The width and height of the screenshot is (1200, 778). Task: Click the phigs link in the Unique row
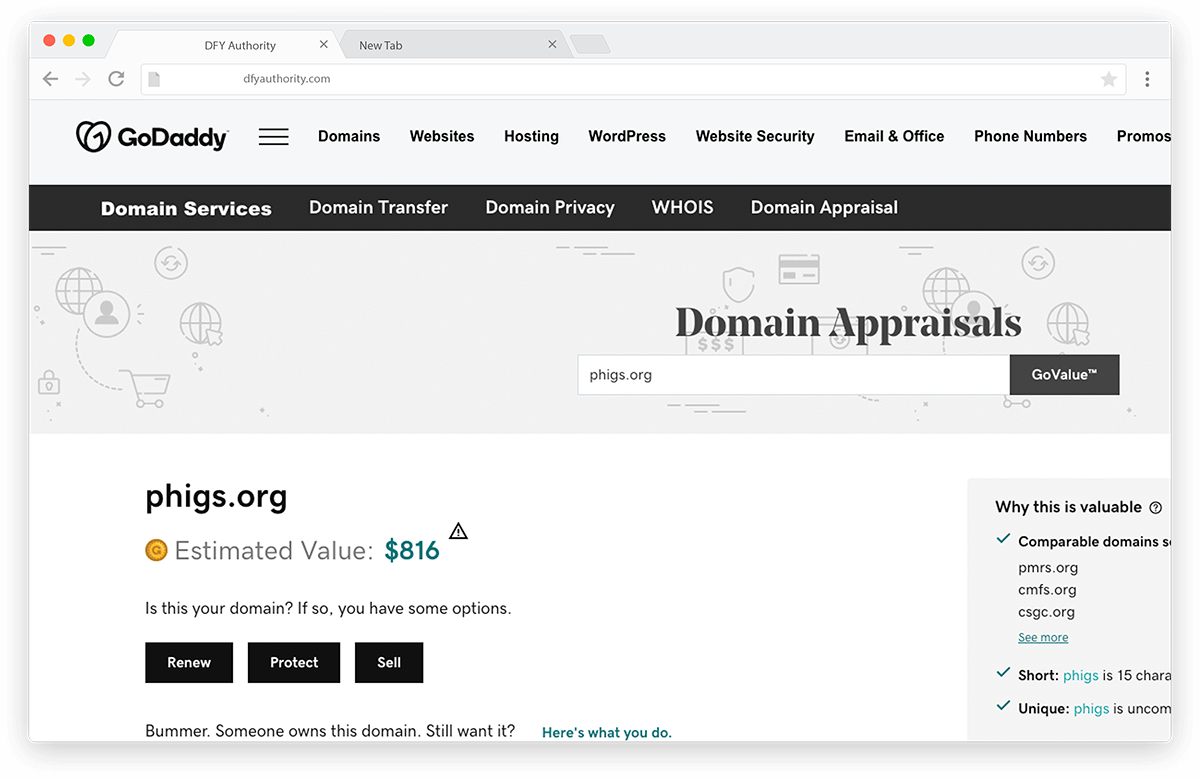[x=1091, y=709]
